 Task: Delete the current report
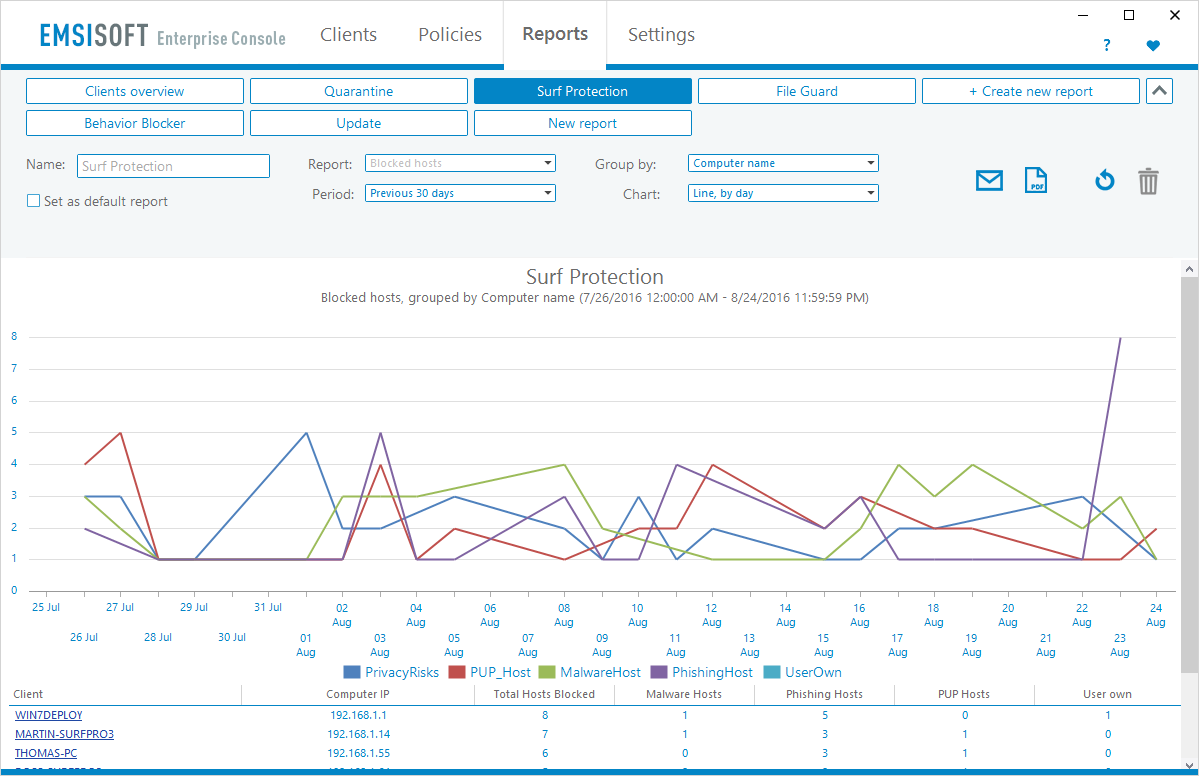click(x=1148, y=180)
